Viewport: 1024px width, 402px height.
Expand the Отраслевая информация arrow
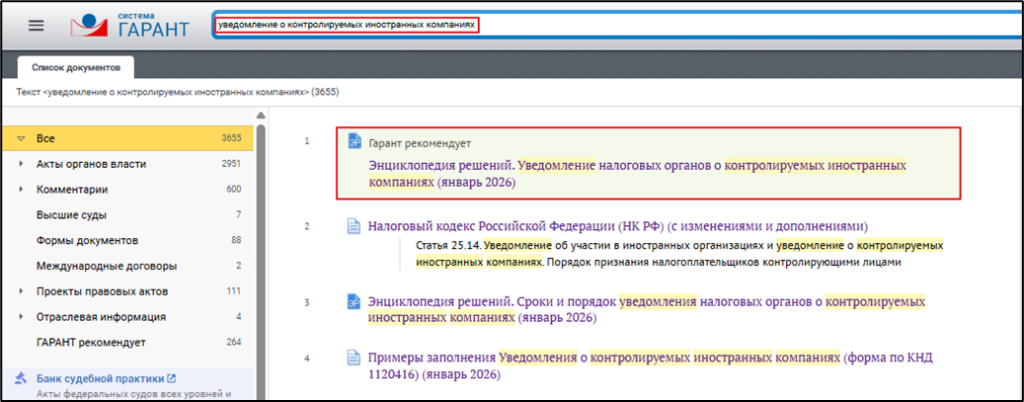(21, 317)
